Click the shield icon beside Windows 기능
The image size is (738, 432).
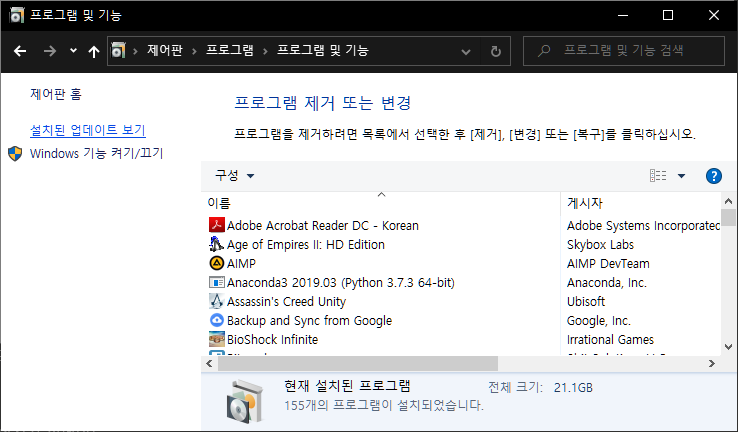click(x=15, y=153)
